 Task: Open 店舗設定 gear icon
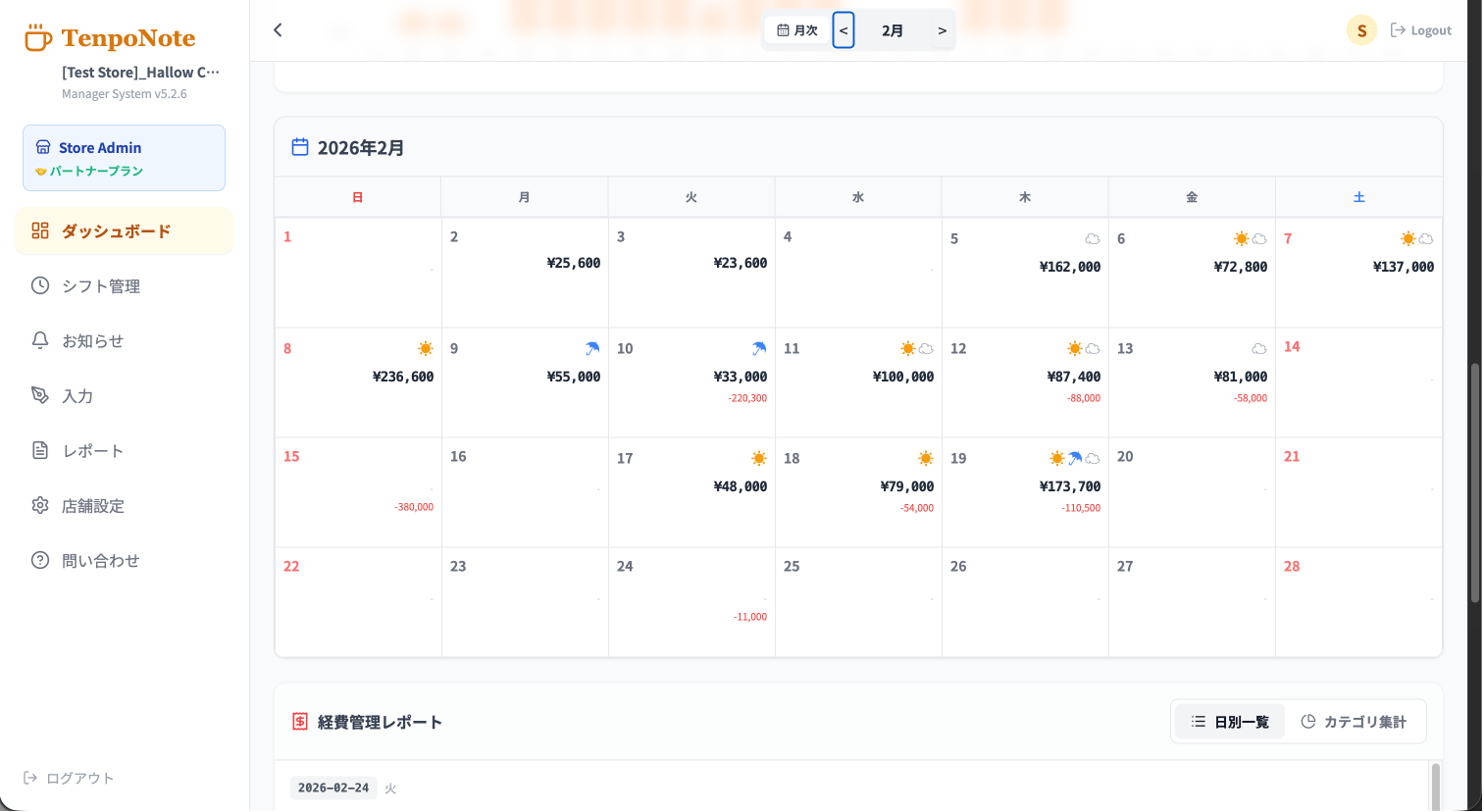(40, 505)
